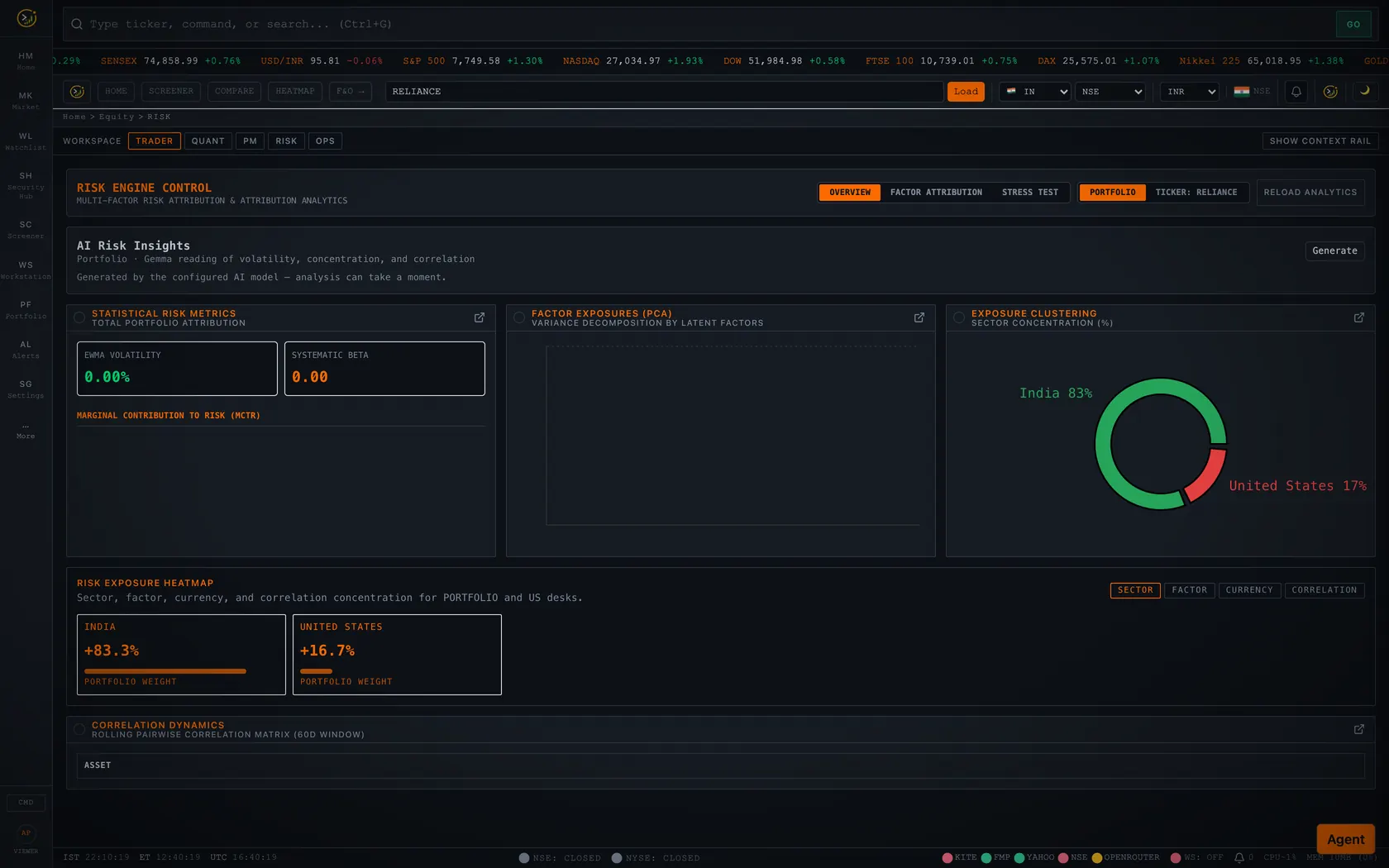Pop out the Statistical Risk Metrics panel
The height and width of the screenshot is (868, 1389).
click(x=480, y=317)
